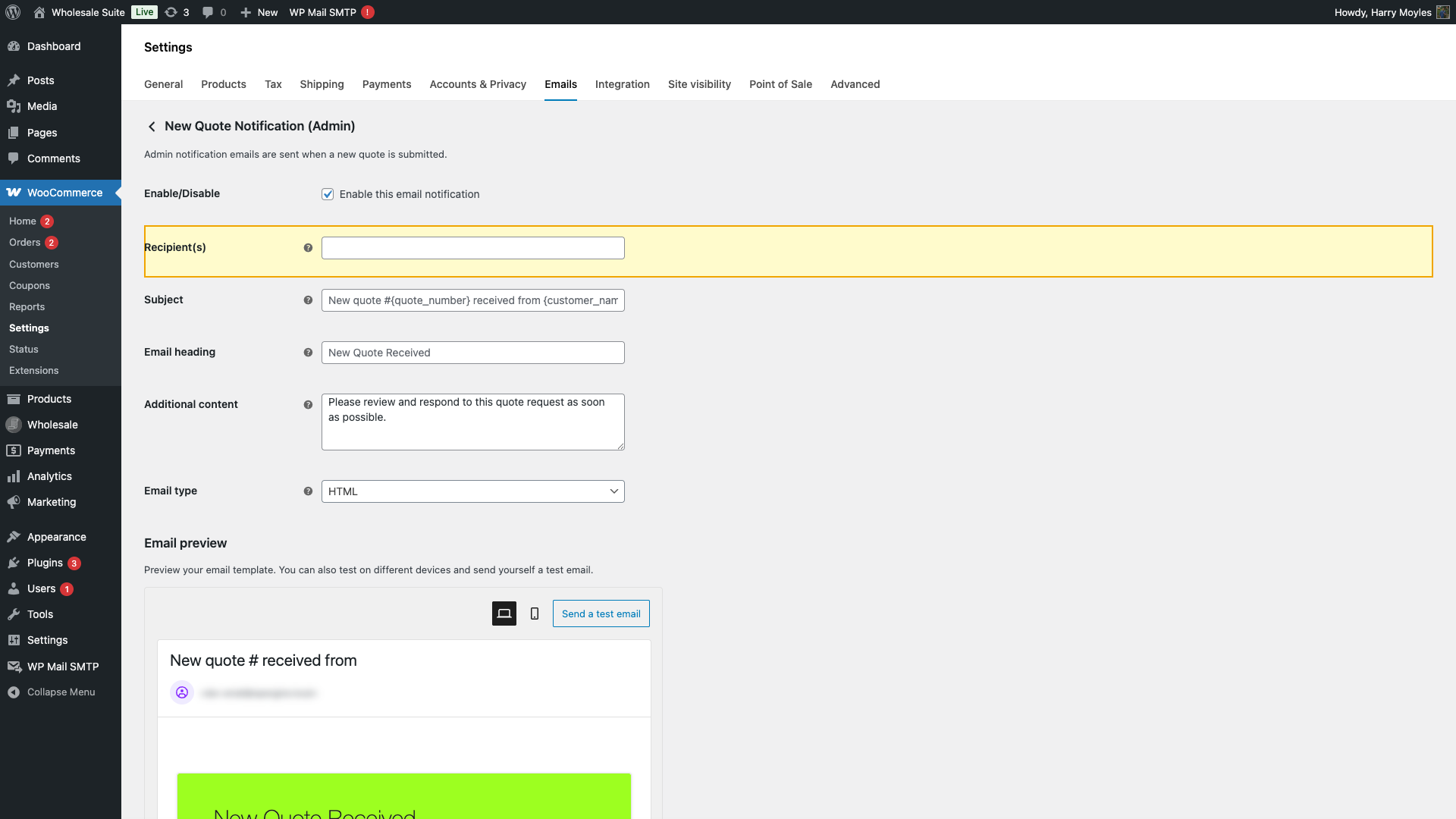Click Send a test email
Viewport: 1456px width, 819px height.
(601, 613)
